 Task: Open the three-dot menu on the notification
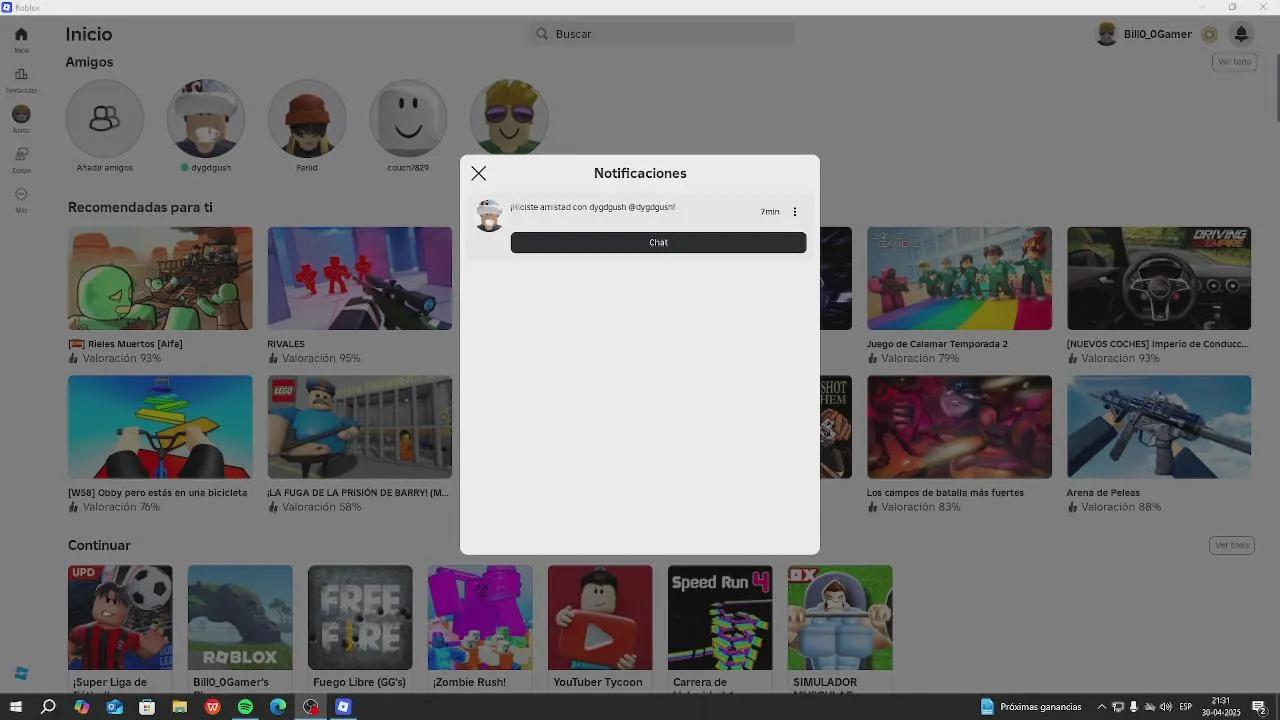tap(795, 212)
